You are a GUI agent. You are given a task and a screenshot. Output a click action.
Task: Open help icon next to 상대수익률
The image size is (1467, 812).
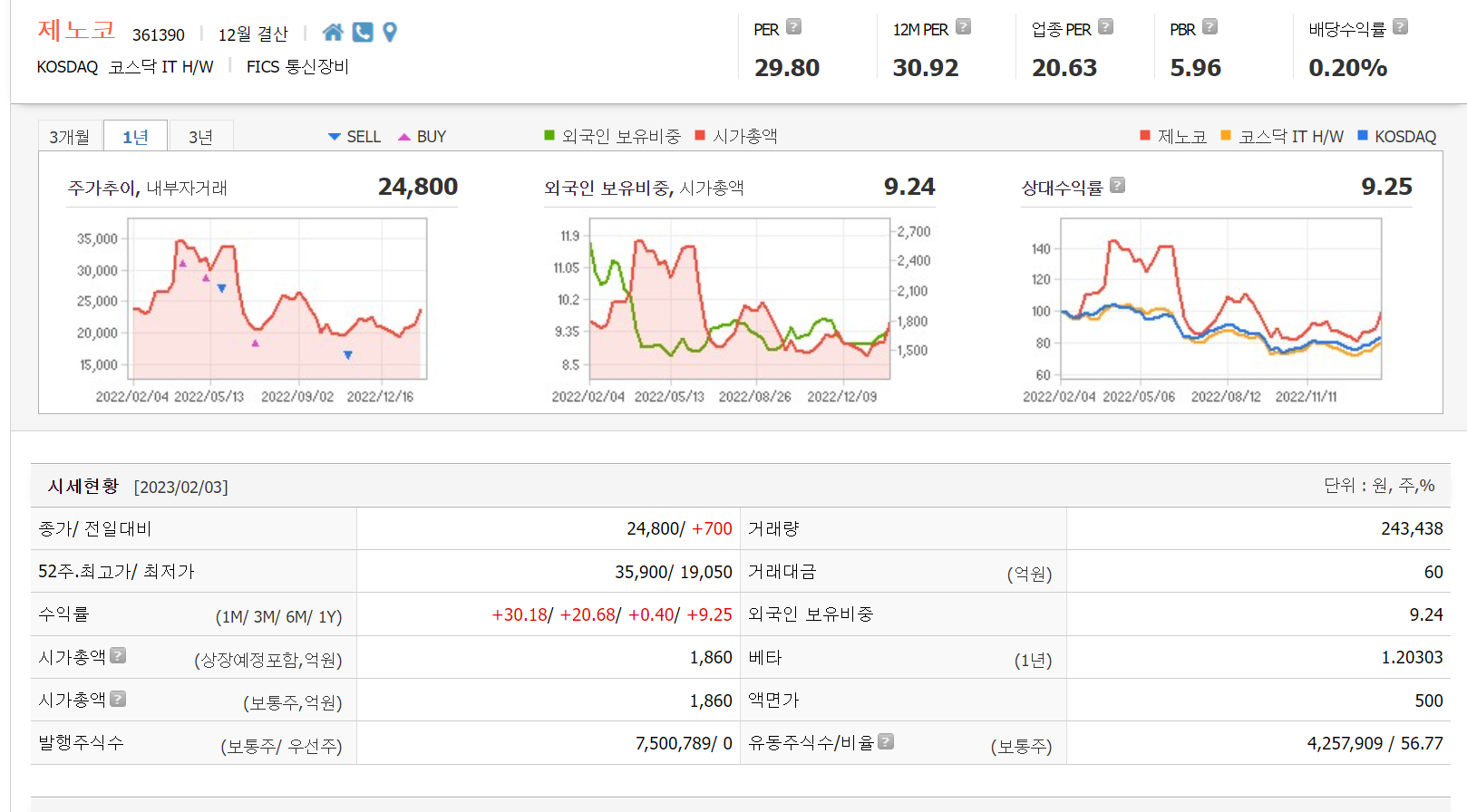pyautogui.click(x=1117, y=186)
